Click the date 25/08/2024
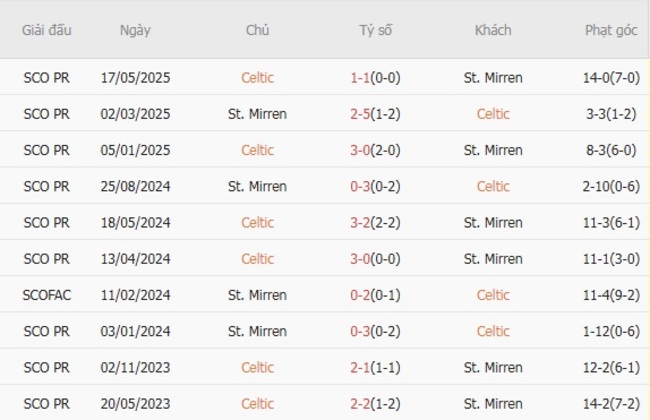This screenshot has height=420, width=650. (136, 186)
